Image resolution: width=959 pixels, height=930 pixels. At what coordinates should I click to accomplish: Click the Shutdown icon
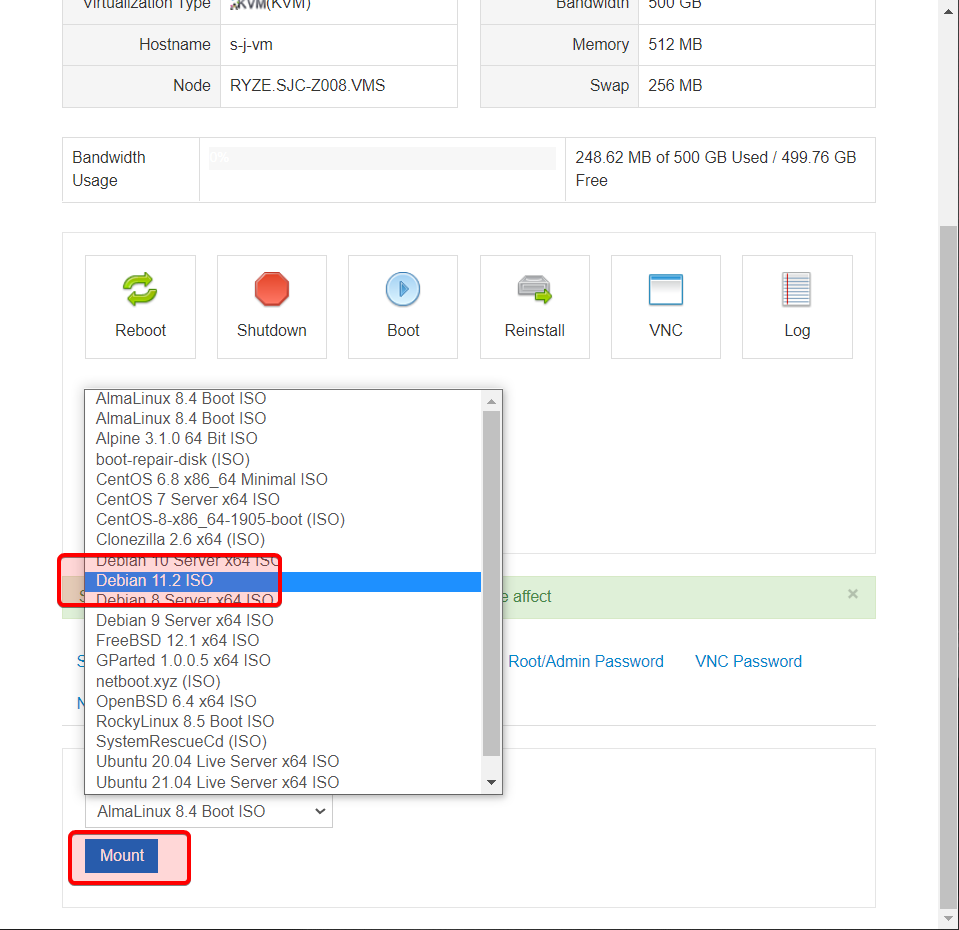click(x=271, y=290)
